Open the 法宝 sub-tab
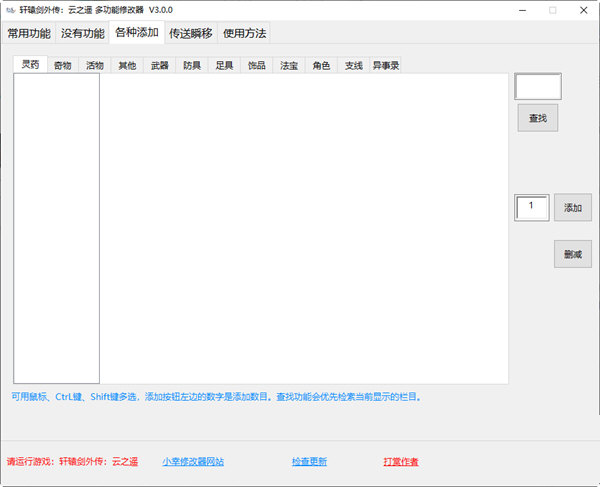The width and height of the screenshot is (600, 487). (289, 65)
